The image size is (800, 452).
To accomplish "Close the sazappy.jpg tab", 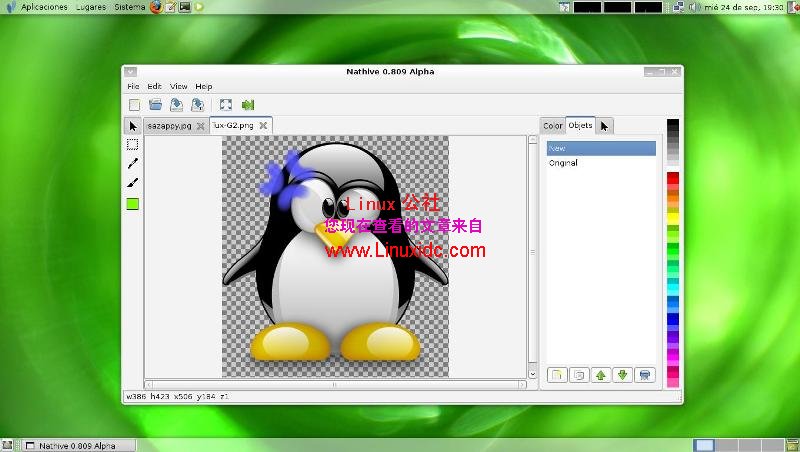I will click(201, 125).
